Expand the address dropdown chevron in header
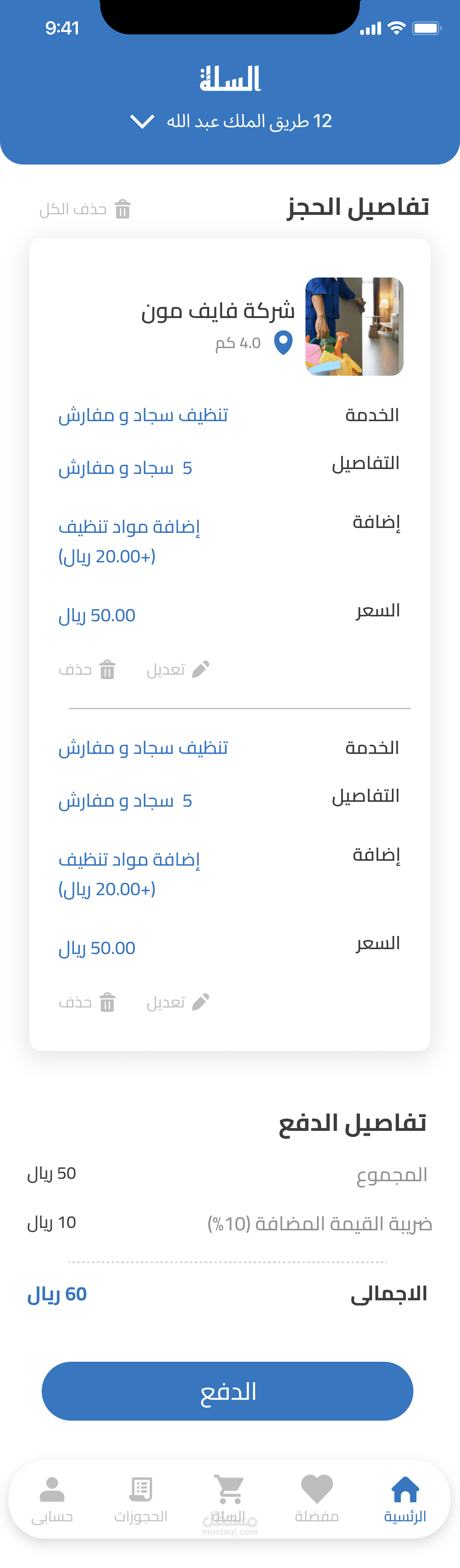This screenshot has height=1568, width=460. coord(142,122)
